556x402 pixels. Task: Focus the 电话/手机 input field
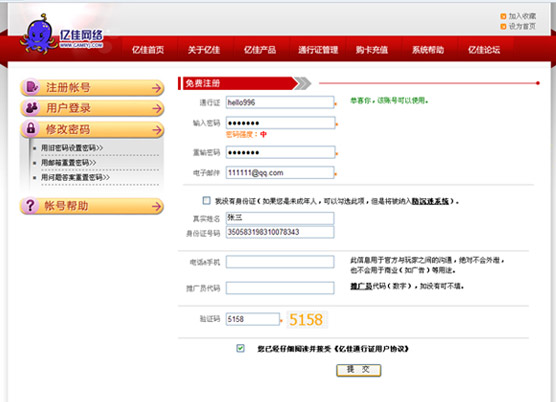280,262
